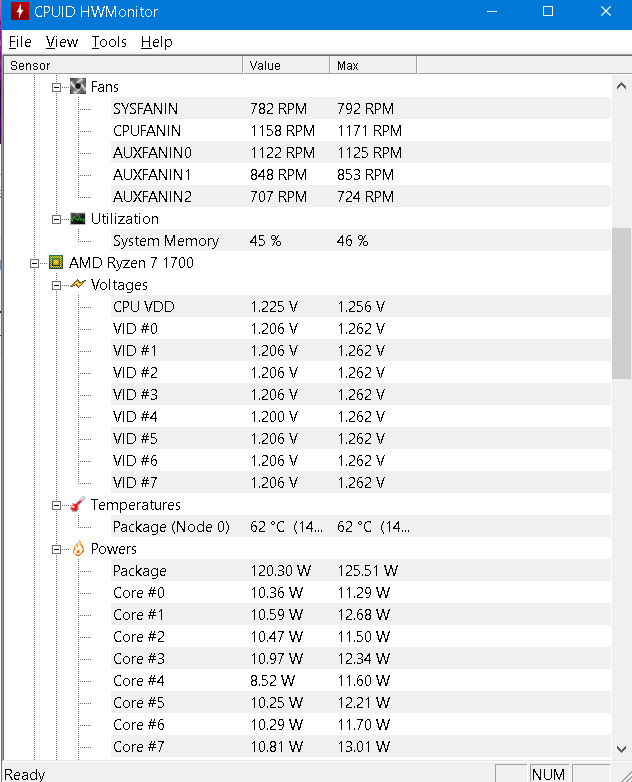Collapse the Utilization tree node
The image size is (632, 782).
click(x=56, y=219)
